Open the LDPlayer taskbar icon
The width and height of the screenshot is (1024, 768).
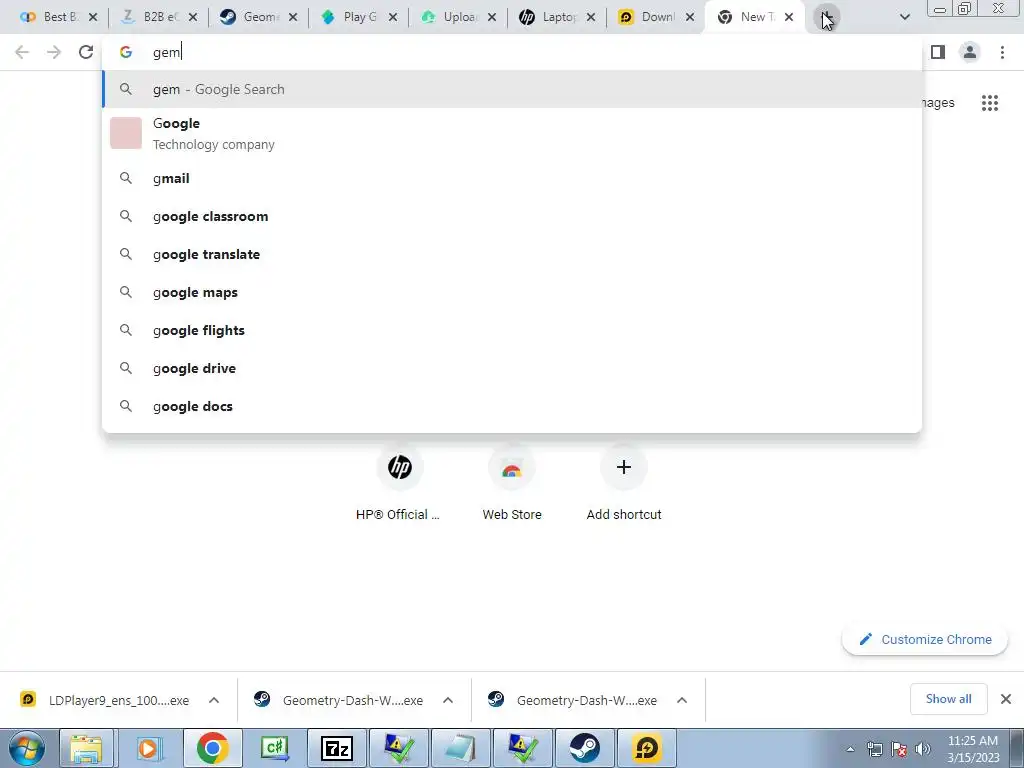(647, 748)
